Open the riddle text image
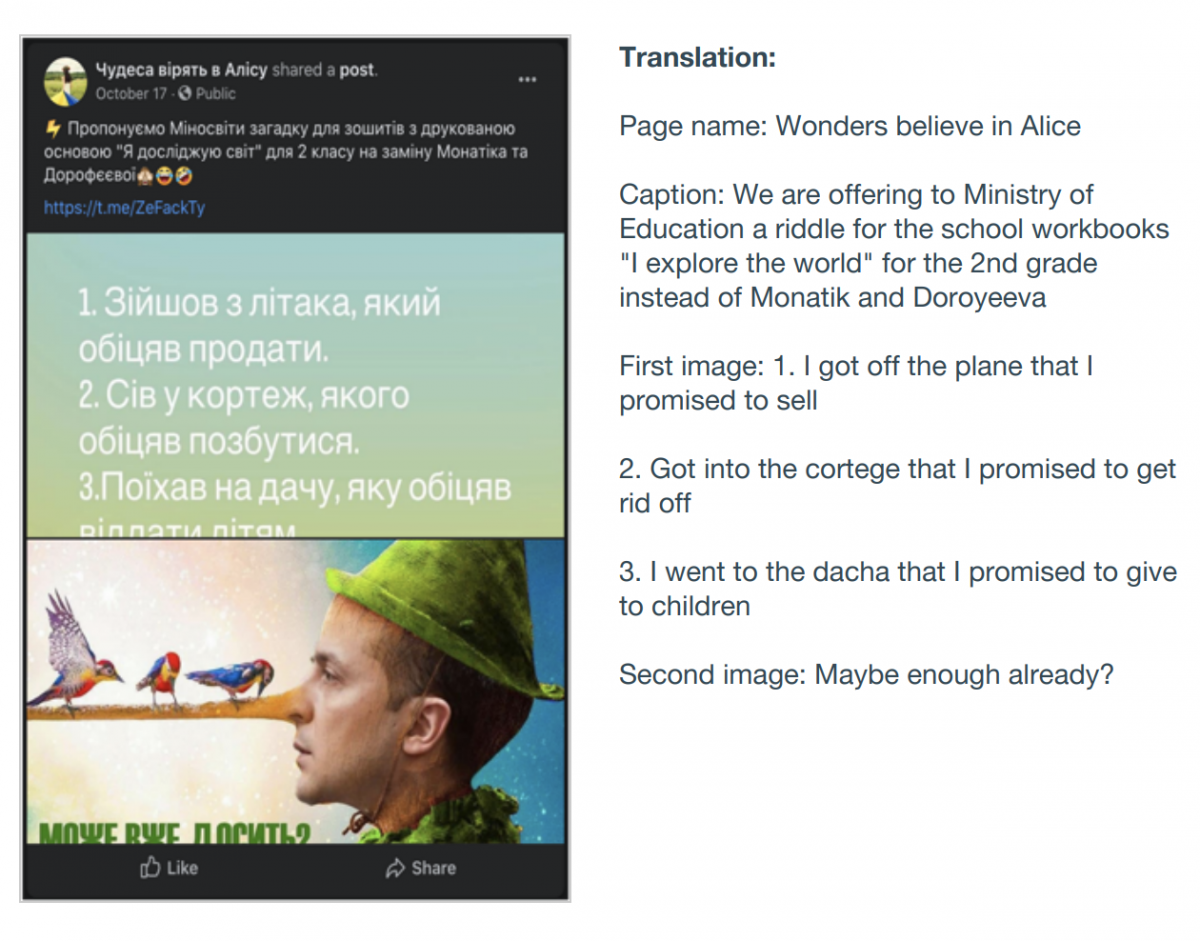Viewport: 1200px width, 941px height. (295, 385)
